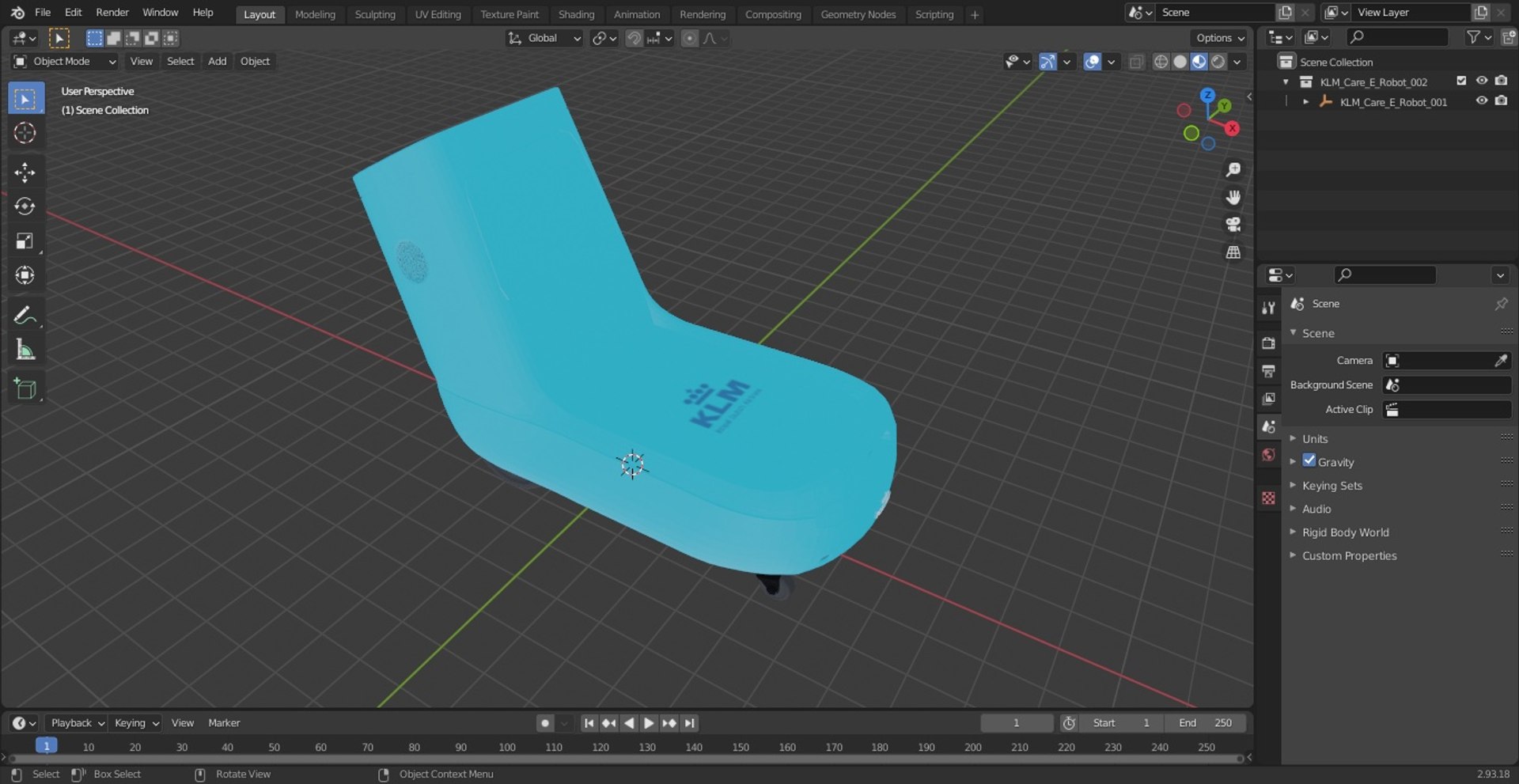Open the Render menu

click(112, 13)
